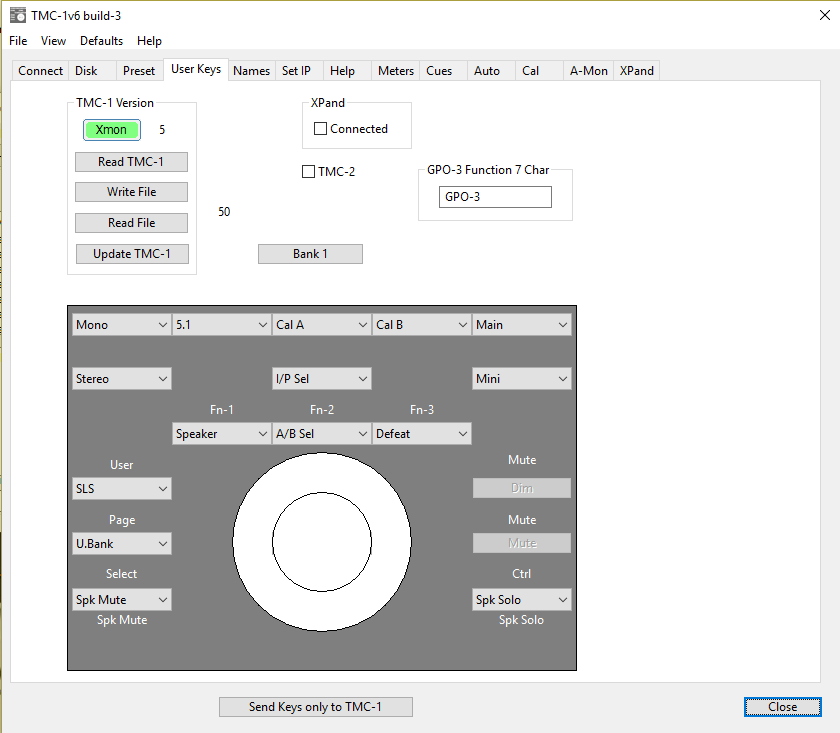This screenshot has height=733, width=840.
Task: Switch to the Meters tab
Action: point(395,70)
